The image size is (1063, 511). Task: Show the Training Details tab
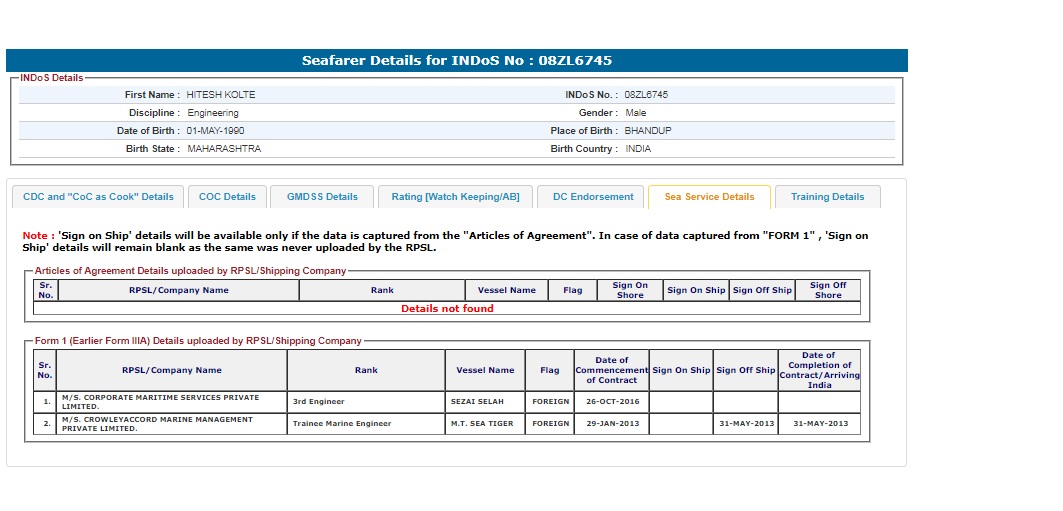pos(827,197)
